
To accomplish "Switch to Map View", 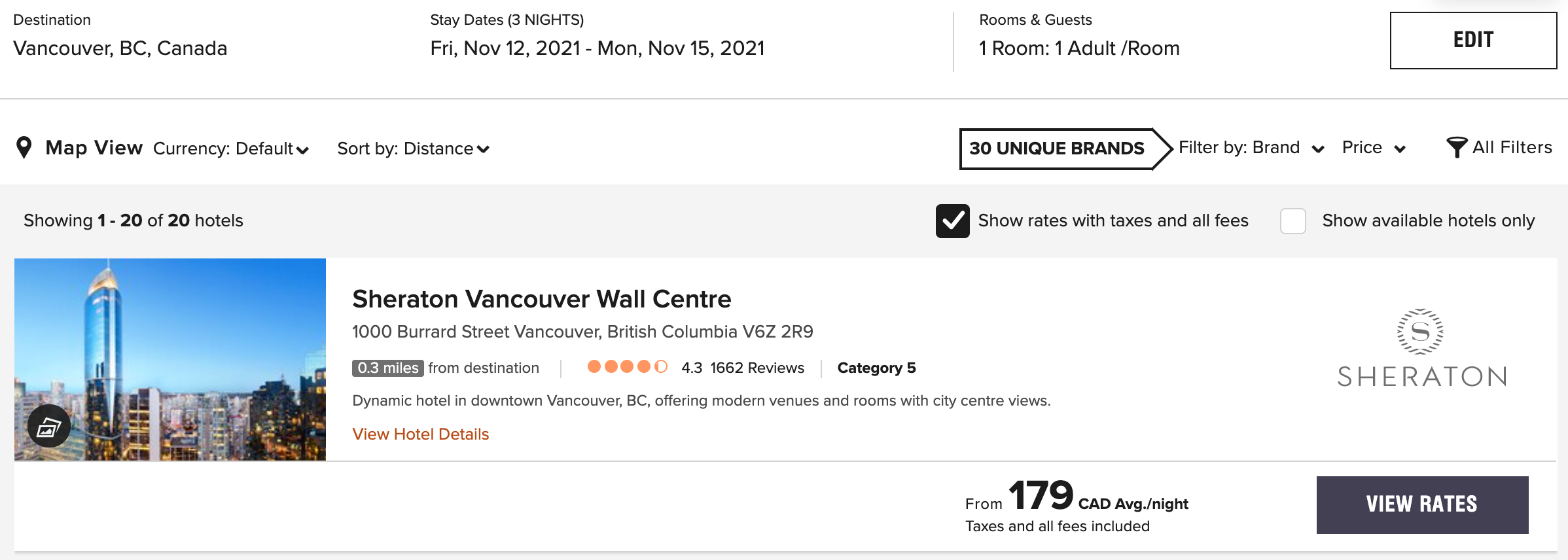I will point(94,148).
